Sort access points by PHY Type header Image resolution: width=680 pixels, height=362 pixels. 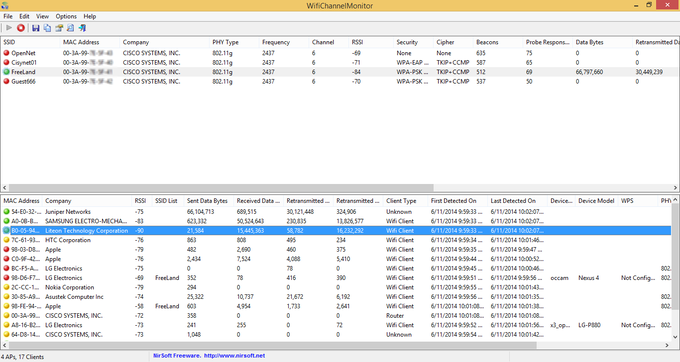point(234,42)
